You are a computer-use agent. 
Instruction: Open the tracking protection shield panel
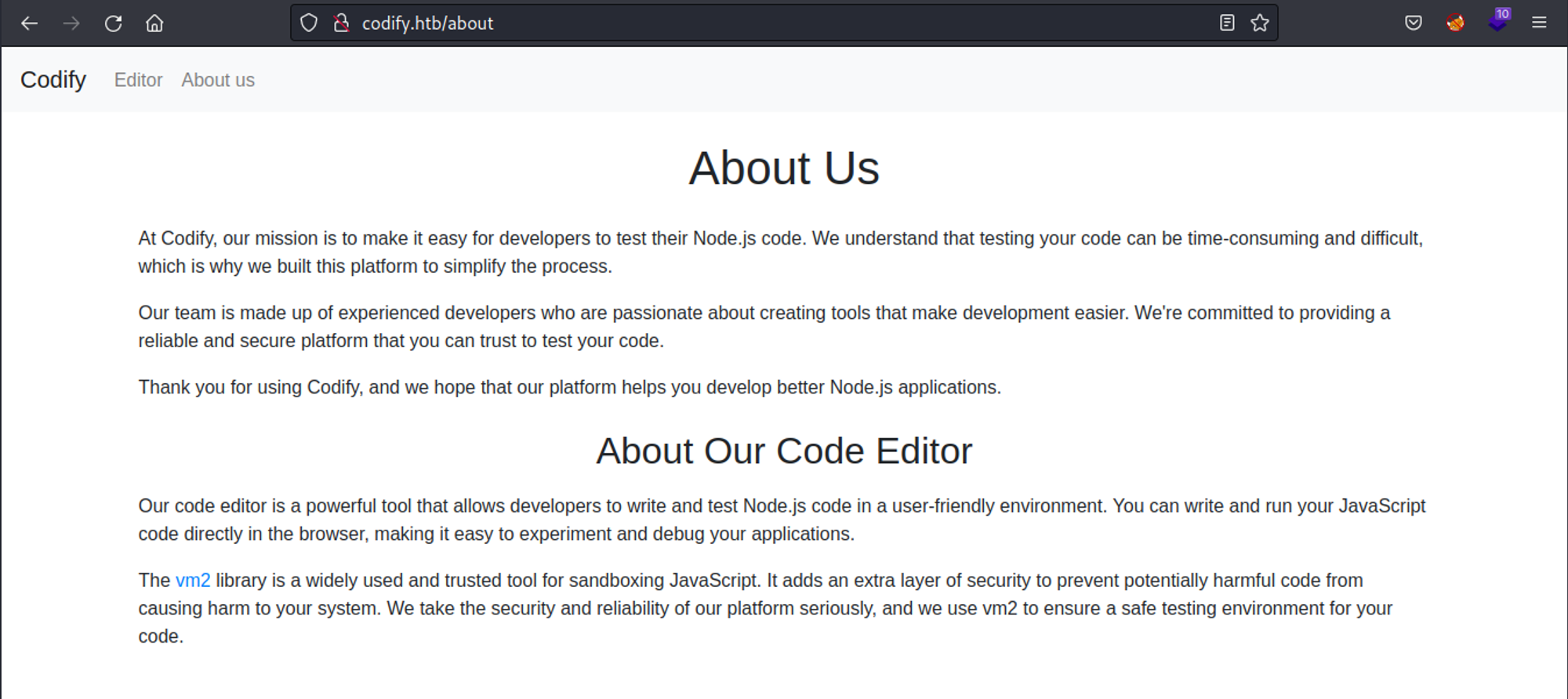309,24
